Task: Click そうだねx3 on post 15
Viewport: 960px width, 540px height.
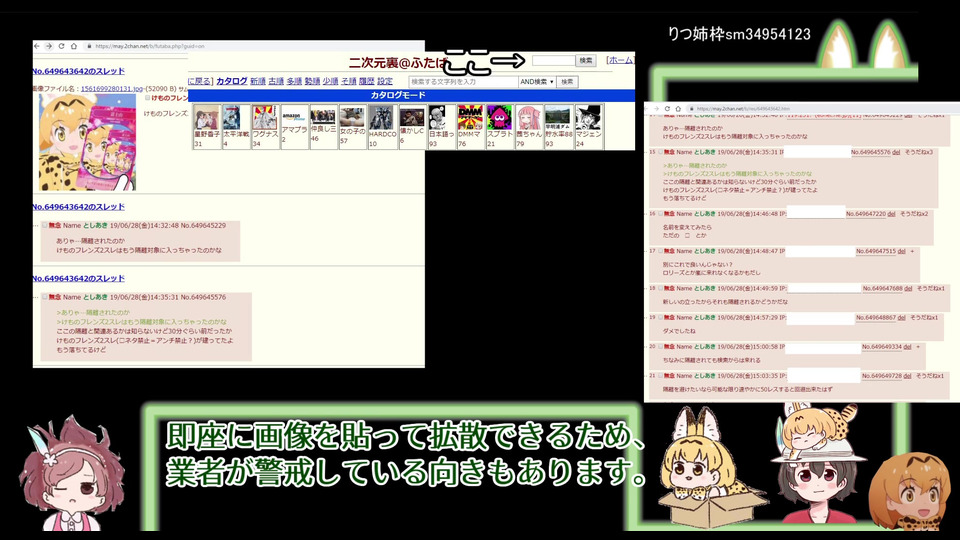Action: (919, 152)
